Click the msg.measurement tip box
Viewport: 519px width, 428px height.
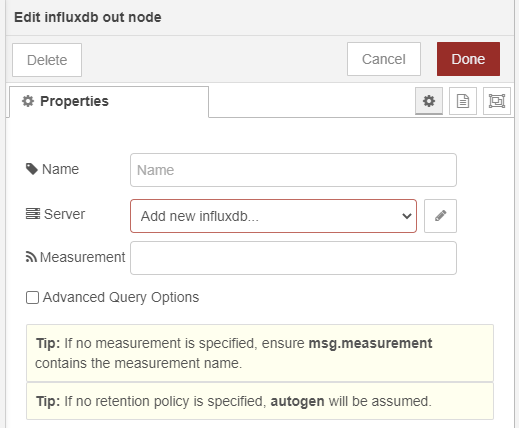(x=260, y=353)
